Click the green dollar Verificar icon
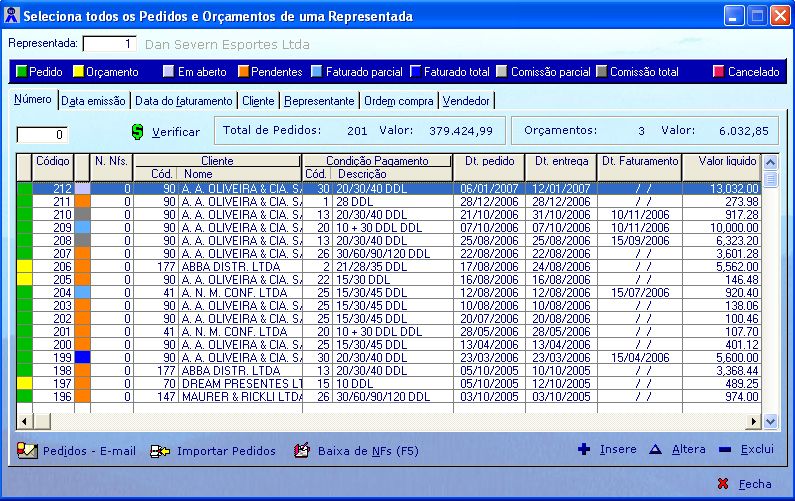The height and width of the screenshot is (501, 795). click(x=139, y=131)
